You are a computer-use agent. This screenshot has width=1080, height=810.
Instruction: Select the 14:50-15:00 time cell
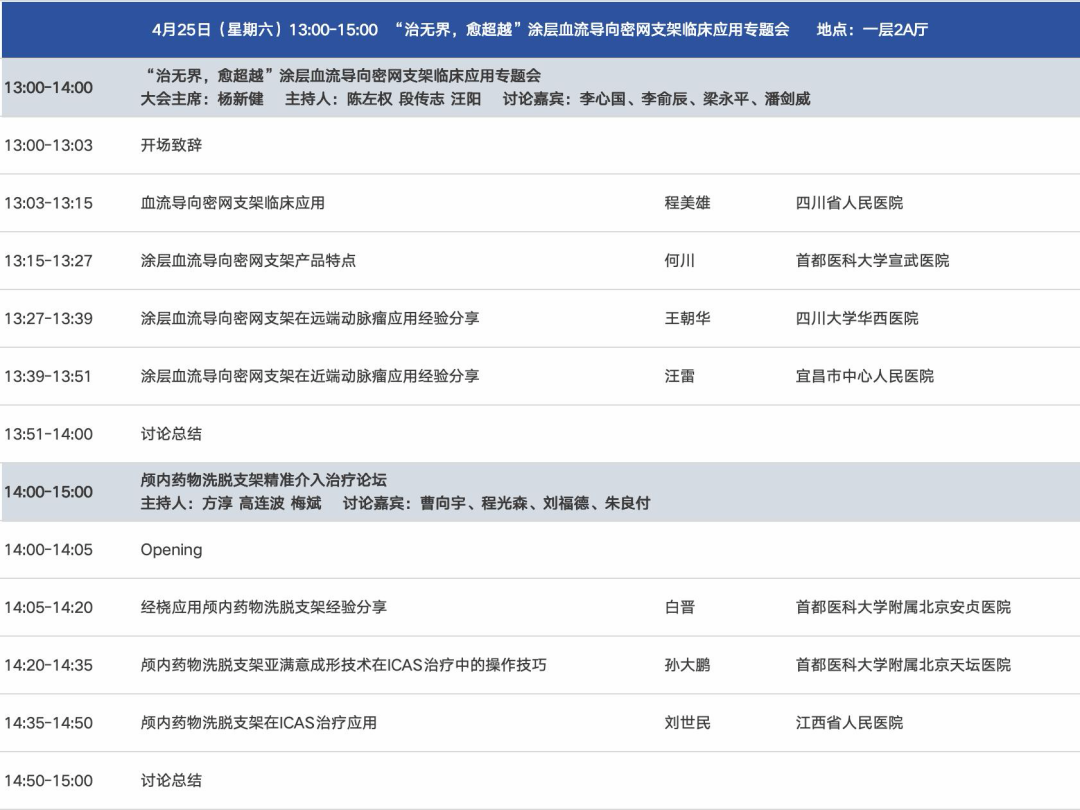tap(48, 781)
